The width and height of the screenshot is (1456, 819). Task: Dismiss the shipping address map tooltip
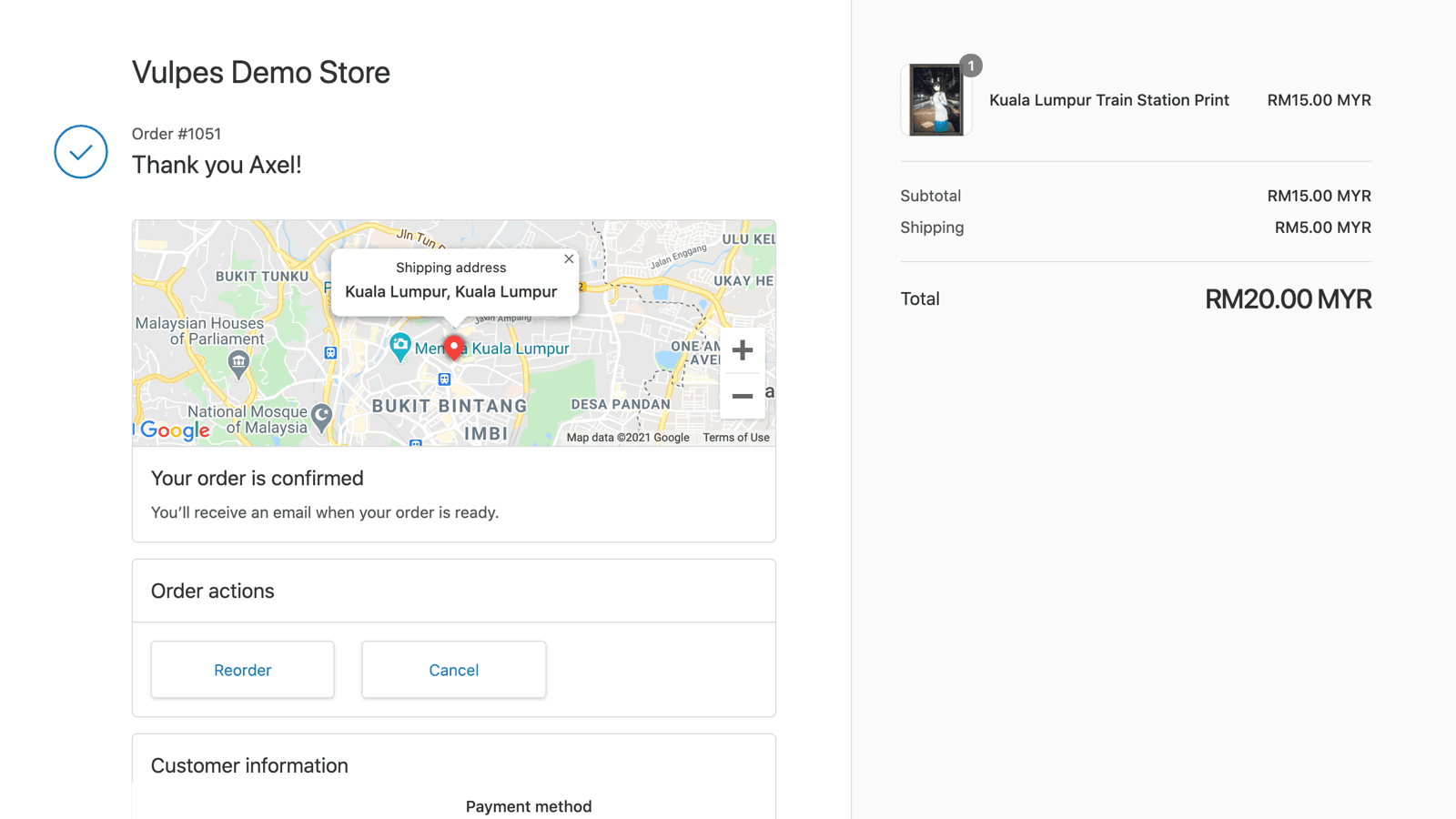pos(569,258)
